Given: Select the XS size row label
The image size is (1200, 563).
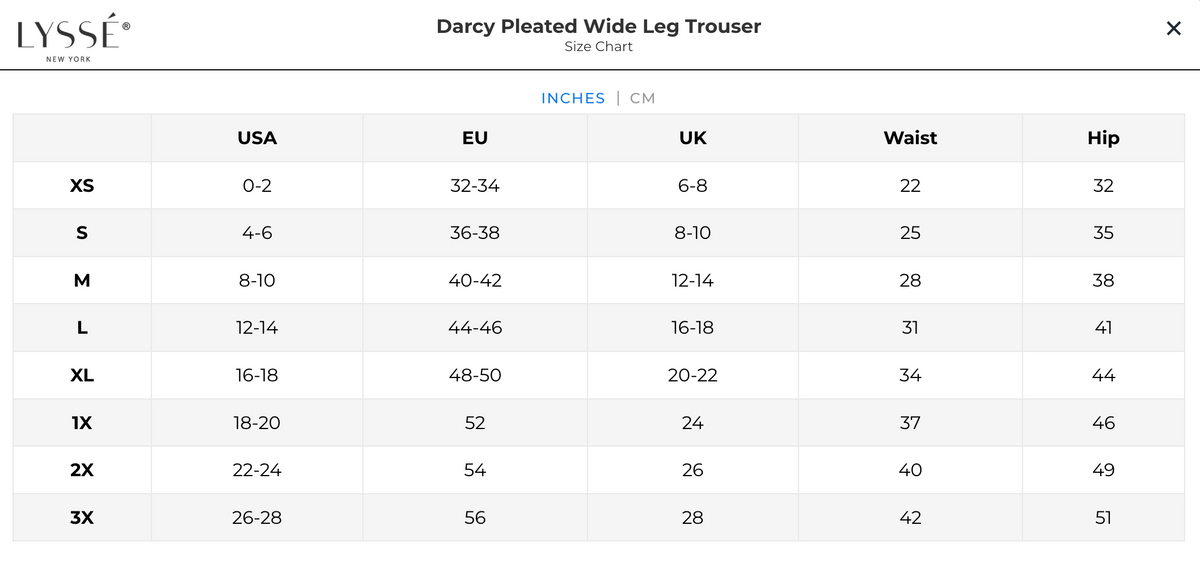Looking at the screenshot, I should (x=82, y=186).
